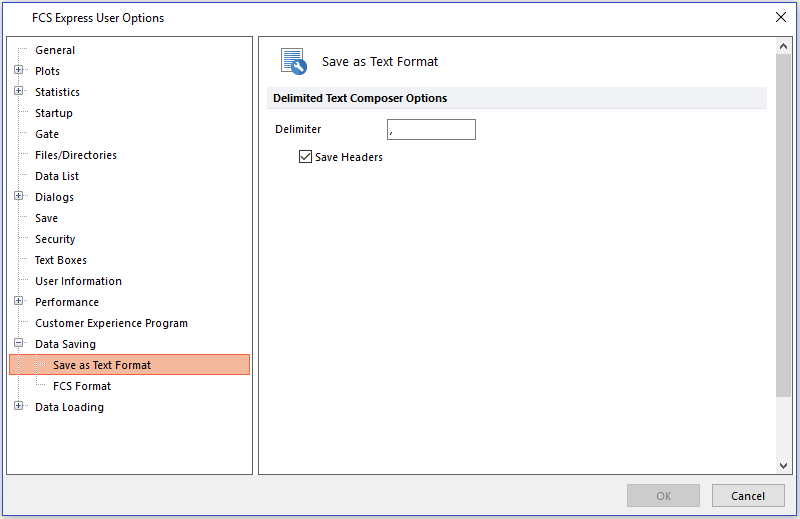Open FCS Format options
Screen dimensions: 800x519
(82, 386)
